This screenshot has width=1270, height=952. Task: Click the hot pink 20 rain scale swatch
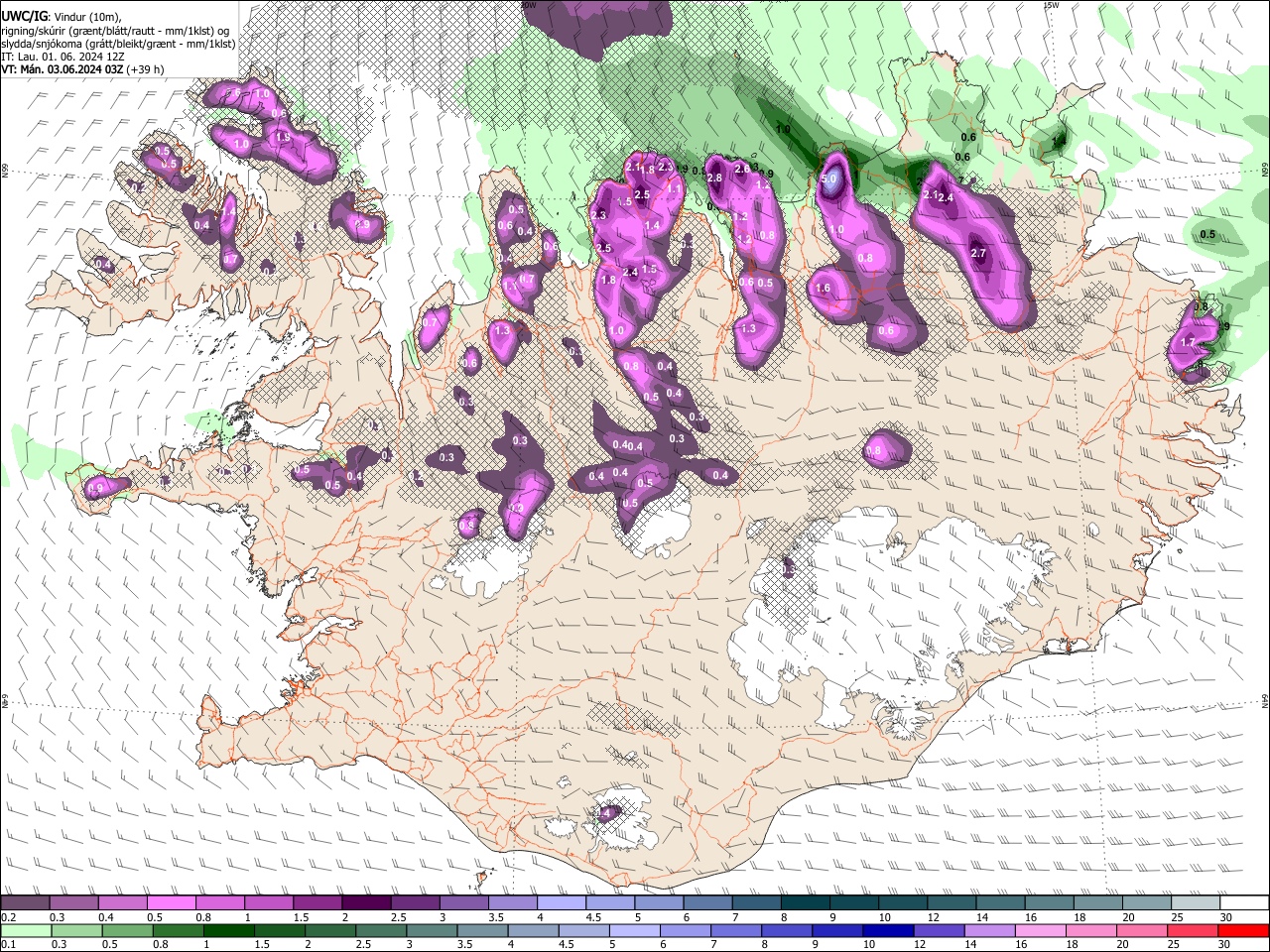(1143, 931)
